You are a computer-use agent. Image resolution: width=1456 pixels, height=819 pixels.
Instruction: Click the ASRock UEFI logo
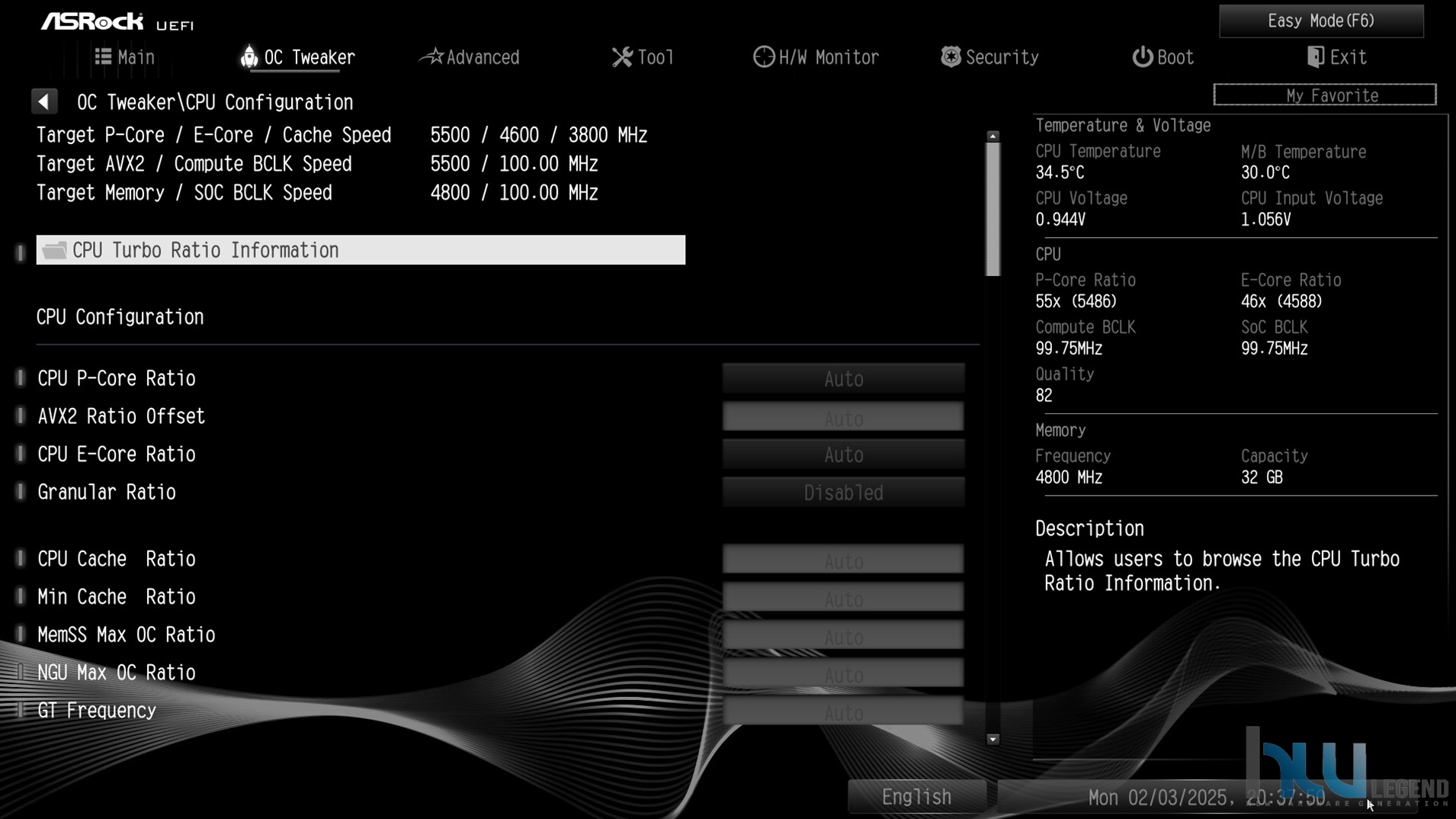point(117,22)
